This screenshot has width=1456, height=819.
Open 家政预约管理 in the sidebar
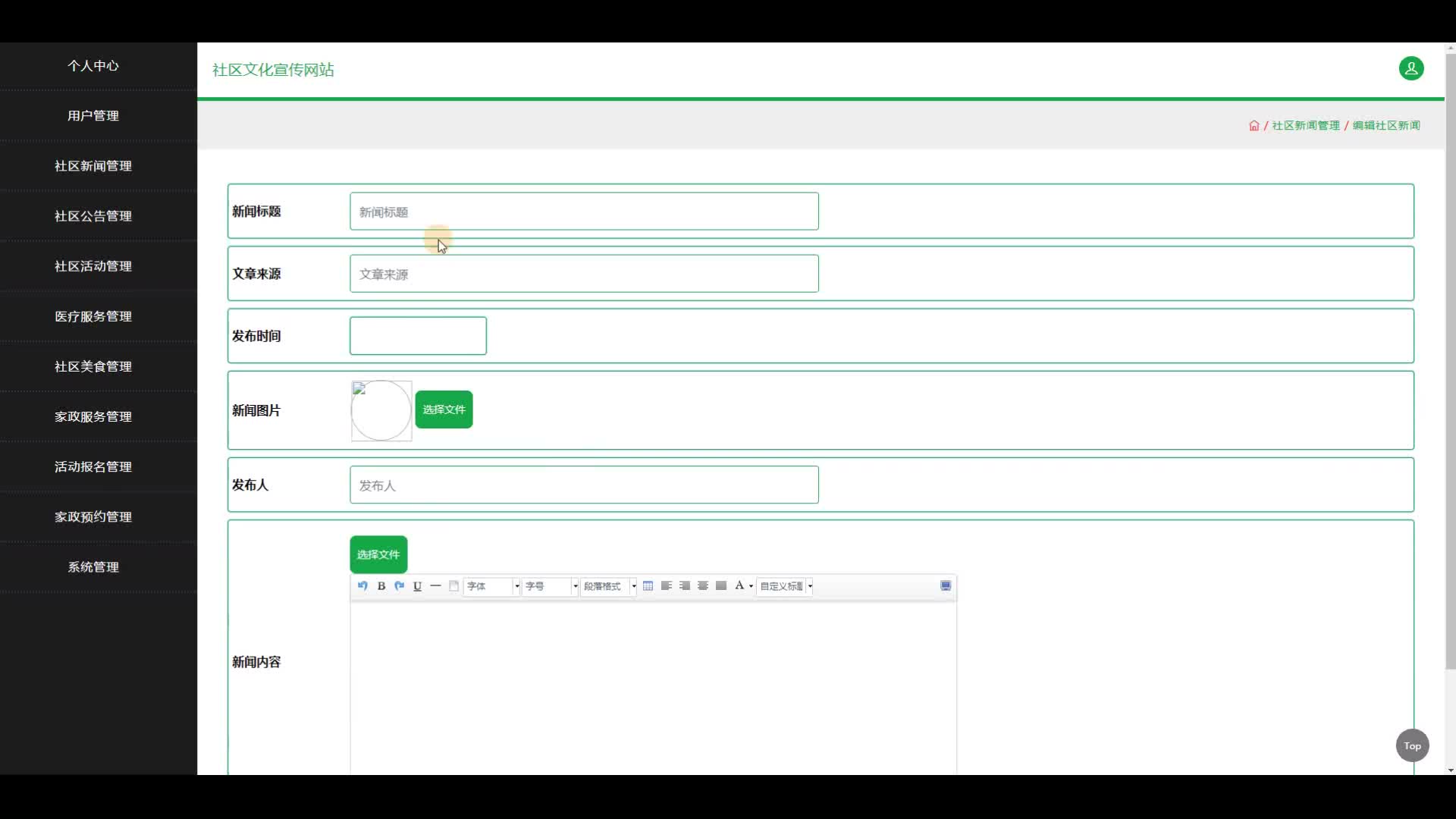(x=93, y=516)
